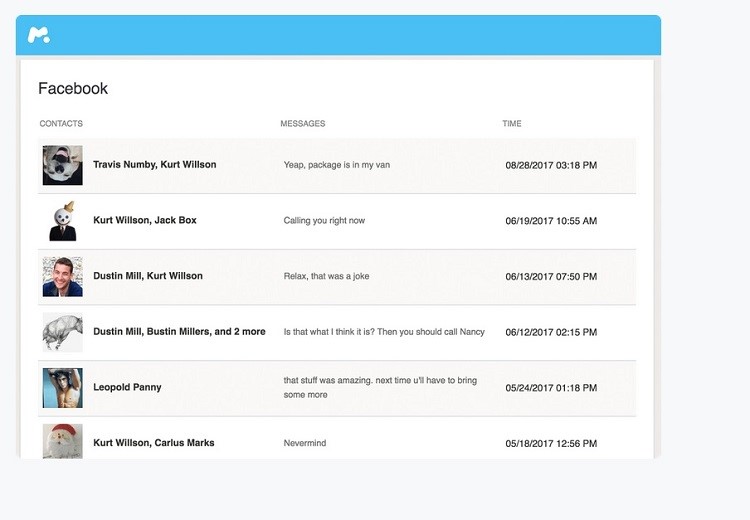
Task: Click the Facebook page heading
Action: (73, 89)
